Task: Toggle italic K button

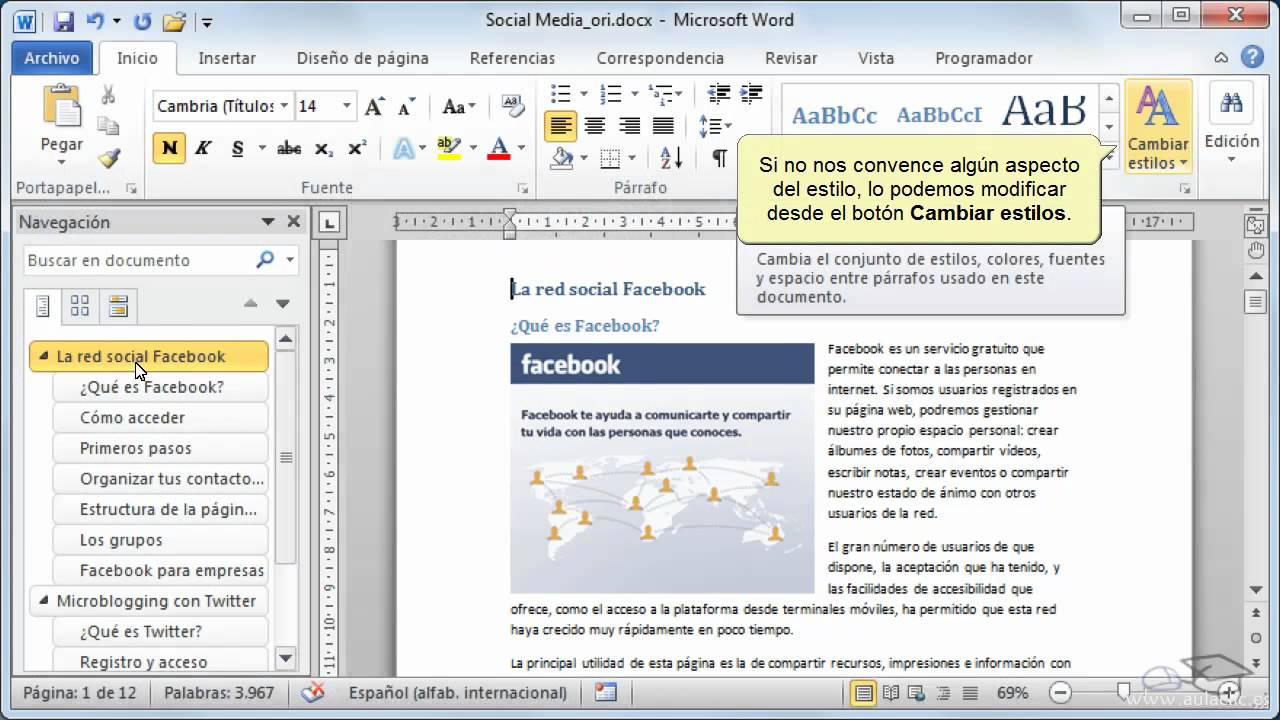Action: coord(203,149)
